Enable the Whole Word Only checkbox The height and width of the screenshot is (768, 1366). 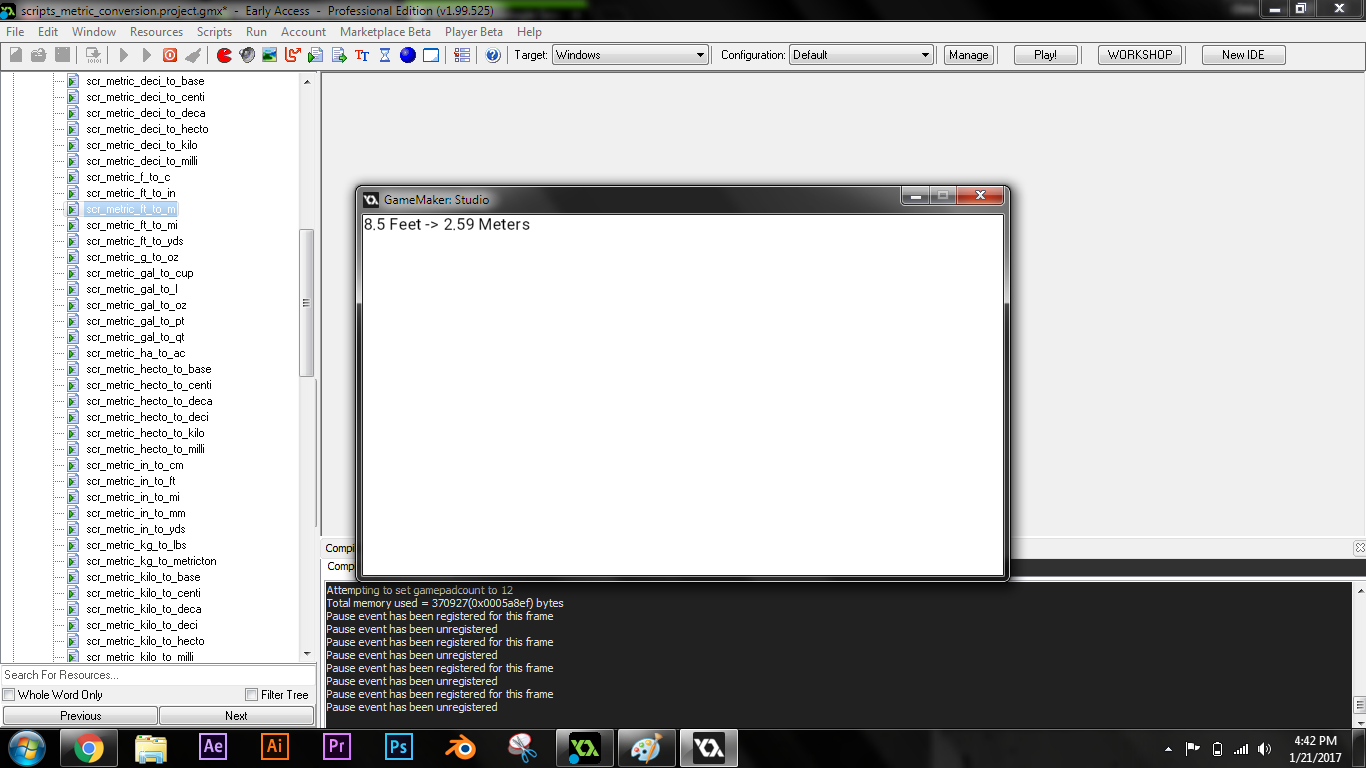pos(9,695)
